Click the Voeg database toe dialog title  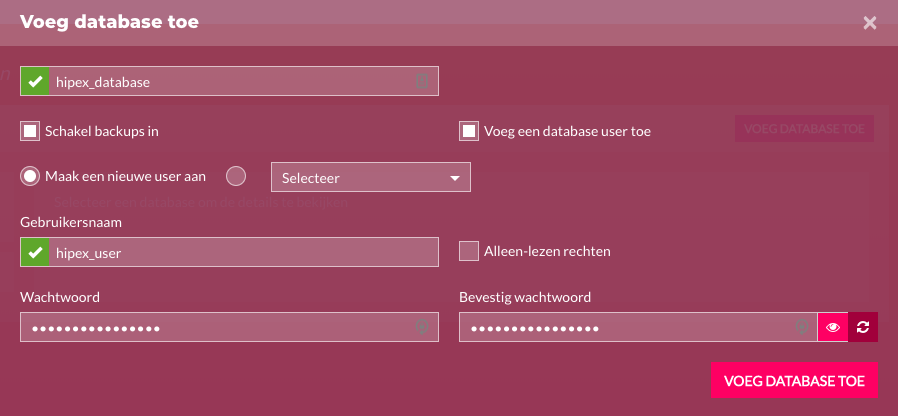pos(109,22)
